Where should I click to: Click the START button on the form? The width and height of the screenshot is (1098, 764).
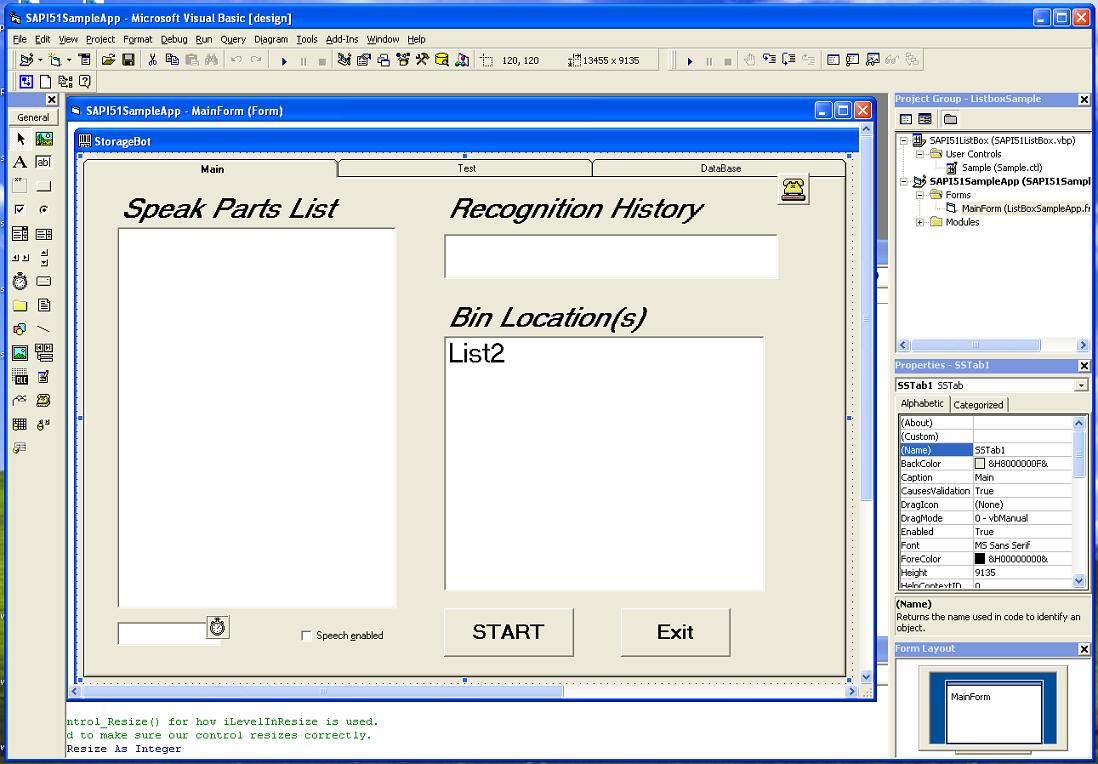coord(508,632)
